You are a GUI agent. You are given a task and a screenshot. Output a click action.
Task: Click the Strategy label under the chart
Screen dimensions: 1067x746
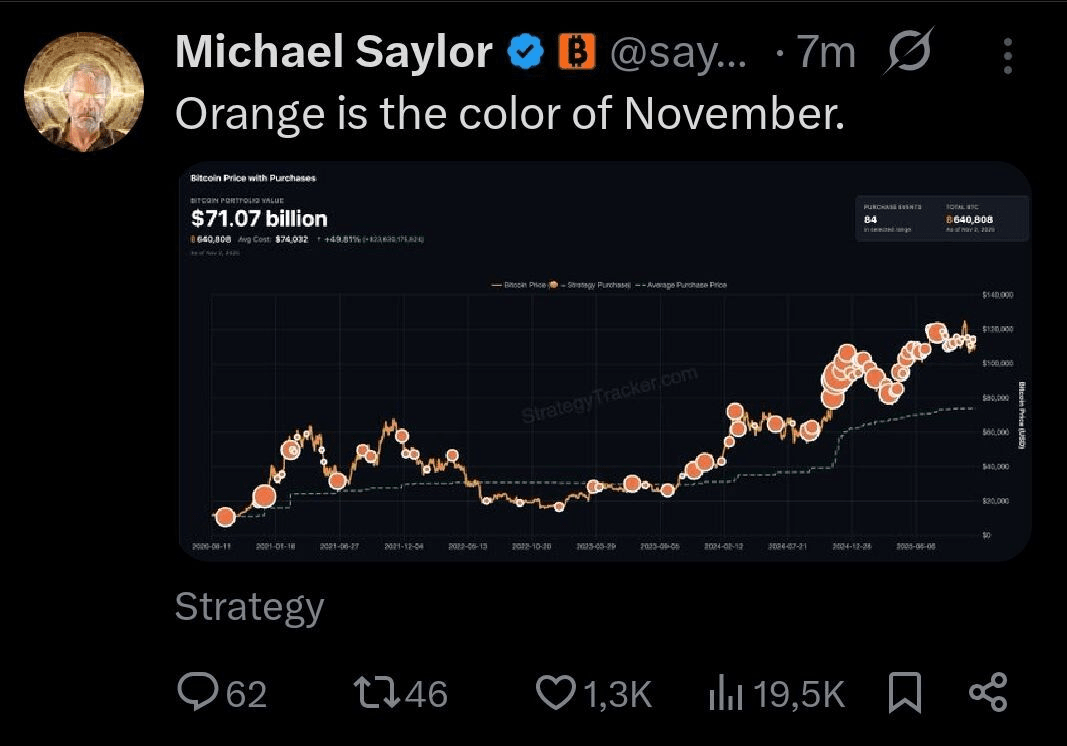tap(249, 607)
